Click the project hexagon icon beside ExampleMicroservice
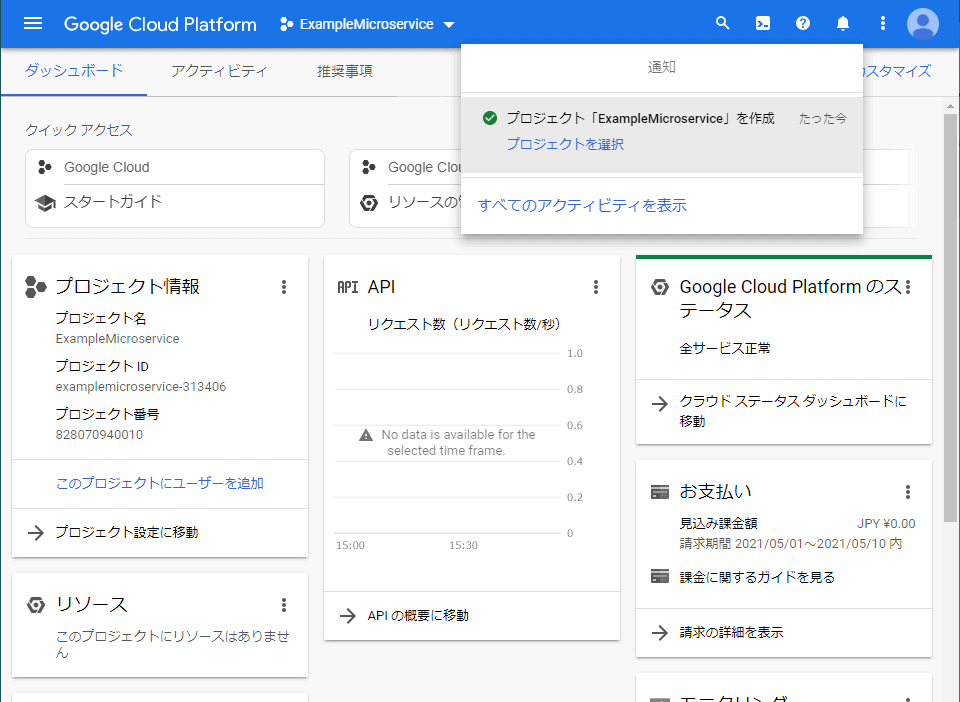960x702 pixels. [286, 24]
